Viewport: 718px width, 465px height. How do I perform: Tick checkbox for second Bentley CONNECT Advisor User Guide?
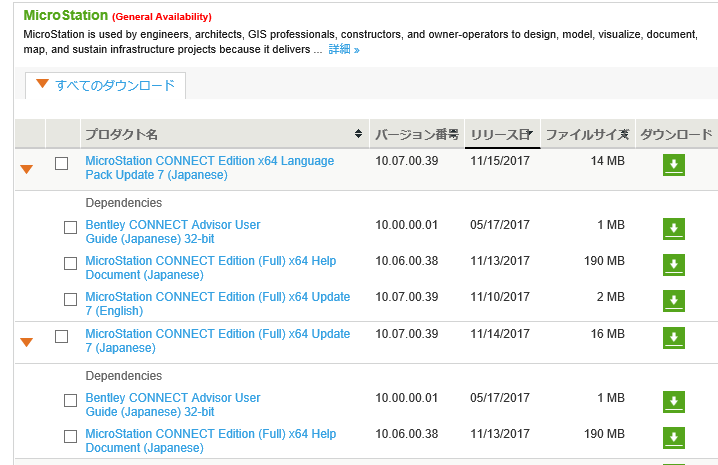pyautogui.click(x=71, y=400)
